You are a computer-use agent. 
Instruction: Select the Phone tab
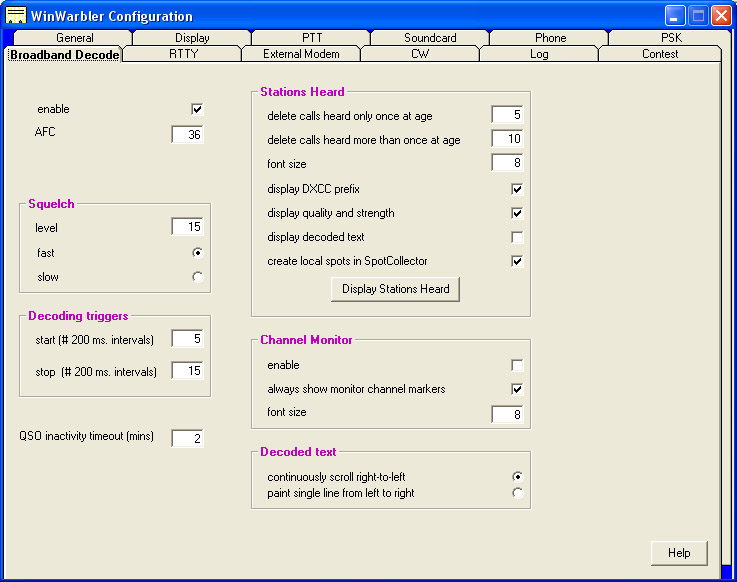(550, 38)
